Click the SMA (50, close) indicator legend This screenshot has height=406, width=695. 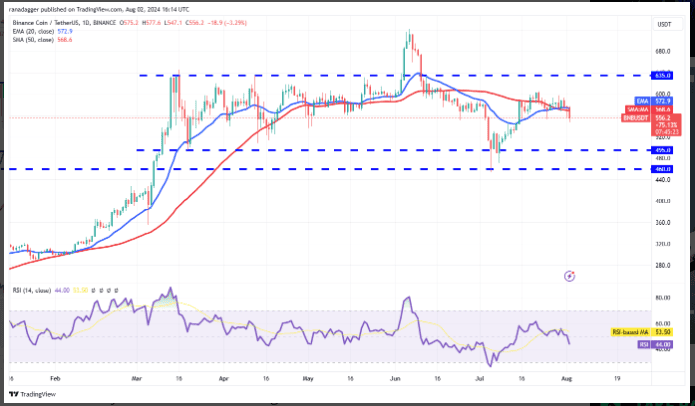34,40
